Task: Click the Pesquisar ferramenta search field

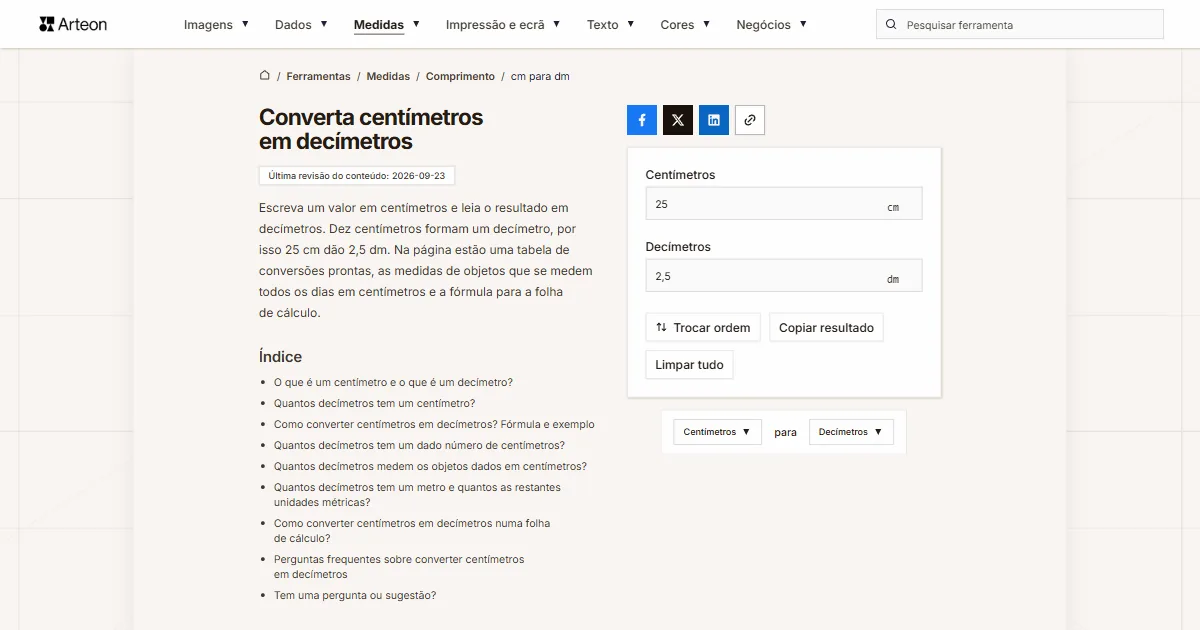Action: click(1020, 24)
